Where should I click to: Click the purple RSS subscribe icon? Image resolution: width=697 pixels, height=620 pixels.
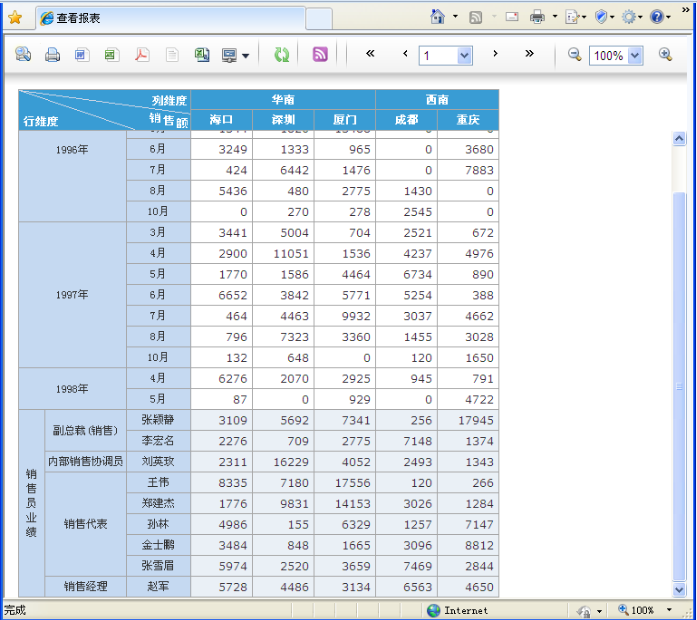(320, 55)
